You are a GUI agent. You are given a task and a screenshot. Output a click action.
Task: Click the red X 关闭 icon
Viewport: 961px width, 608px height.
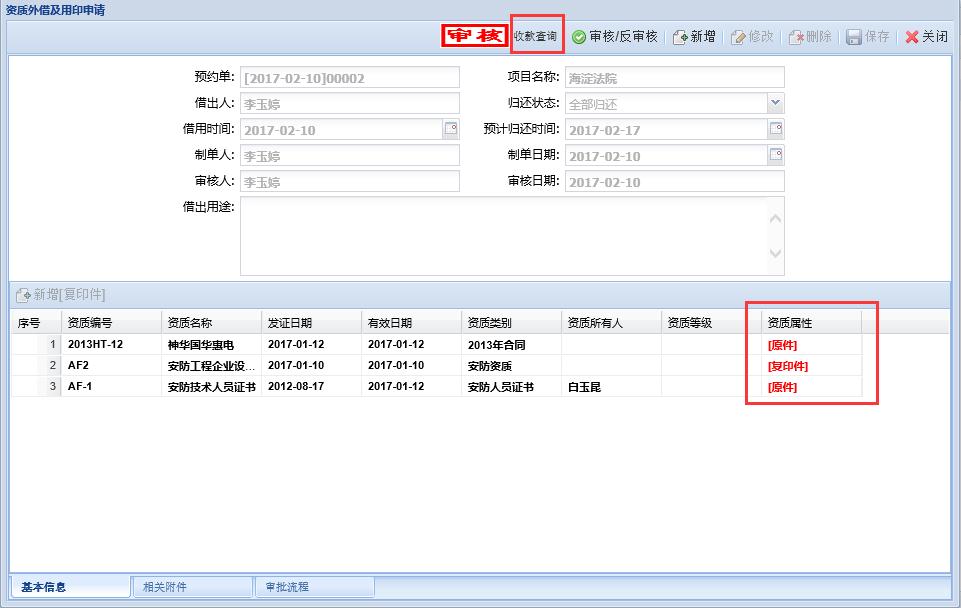(x=911, y=37)
